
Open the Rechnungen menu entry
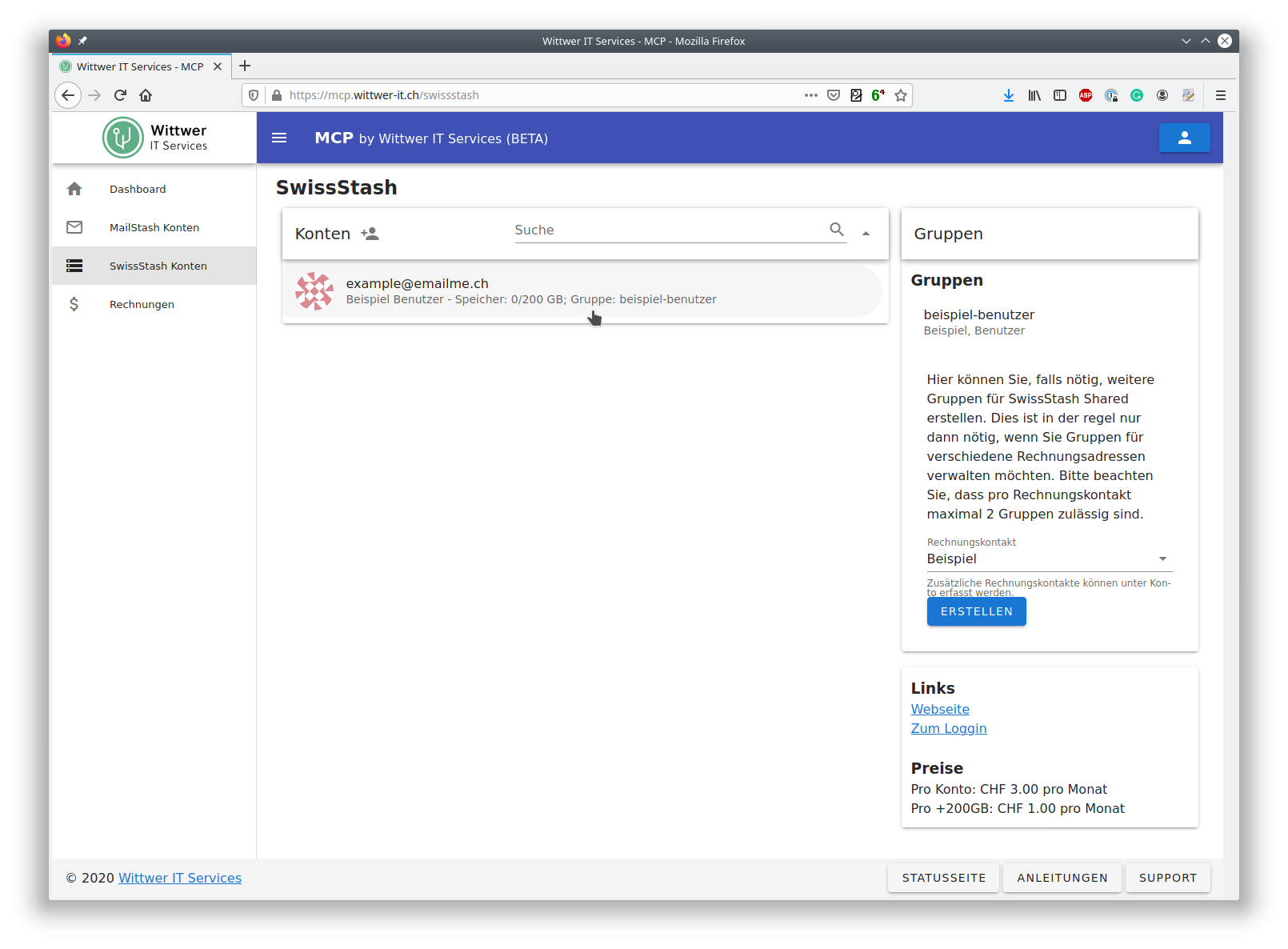pyautogui.click(x=154, y=304)
